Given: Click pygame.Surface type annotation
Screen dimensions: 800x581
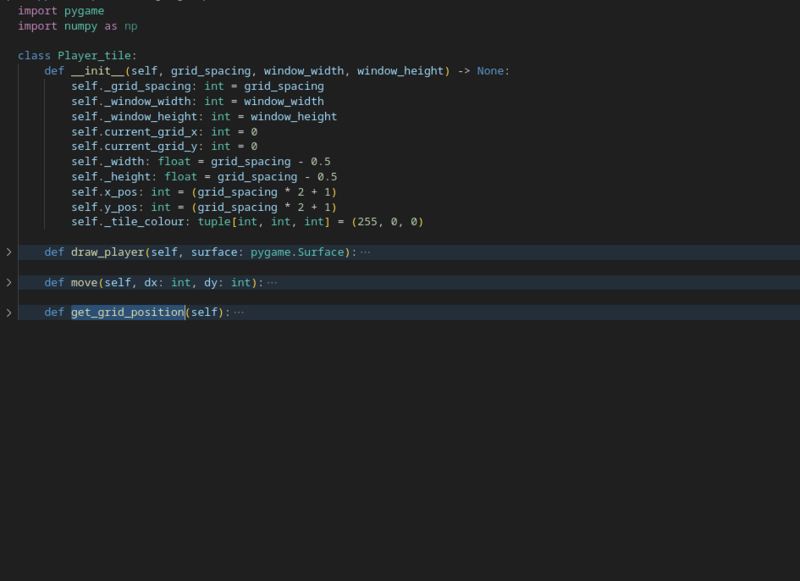Looking at the screenshot, I should point(297,252).
